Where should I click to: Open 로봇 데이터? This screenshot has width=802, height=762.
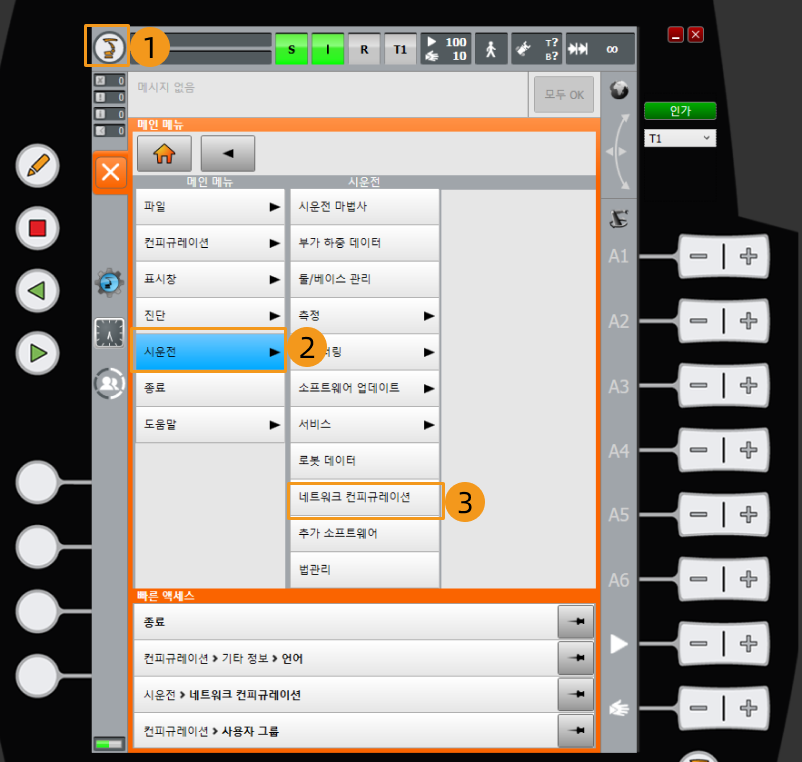(x=365, y=461)
